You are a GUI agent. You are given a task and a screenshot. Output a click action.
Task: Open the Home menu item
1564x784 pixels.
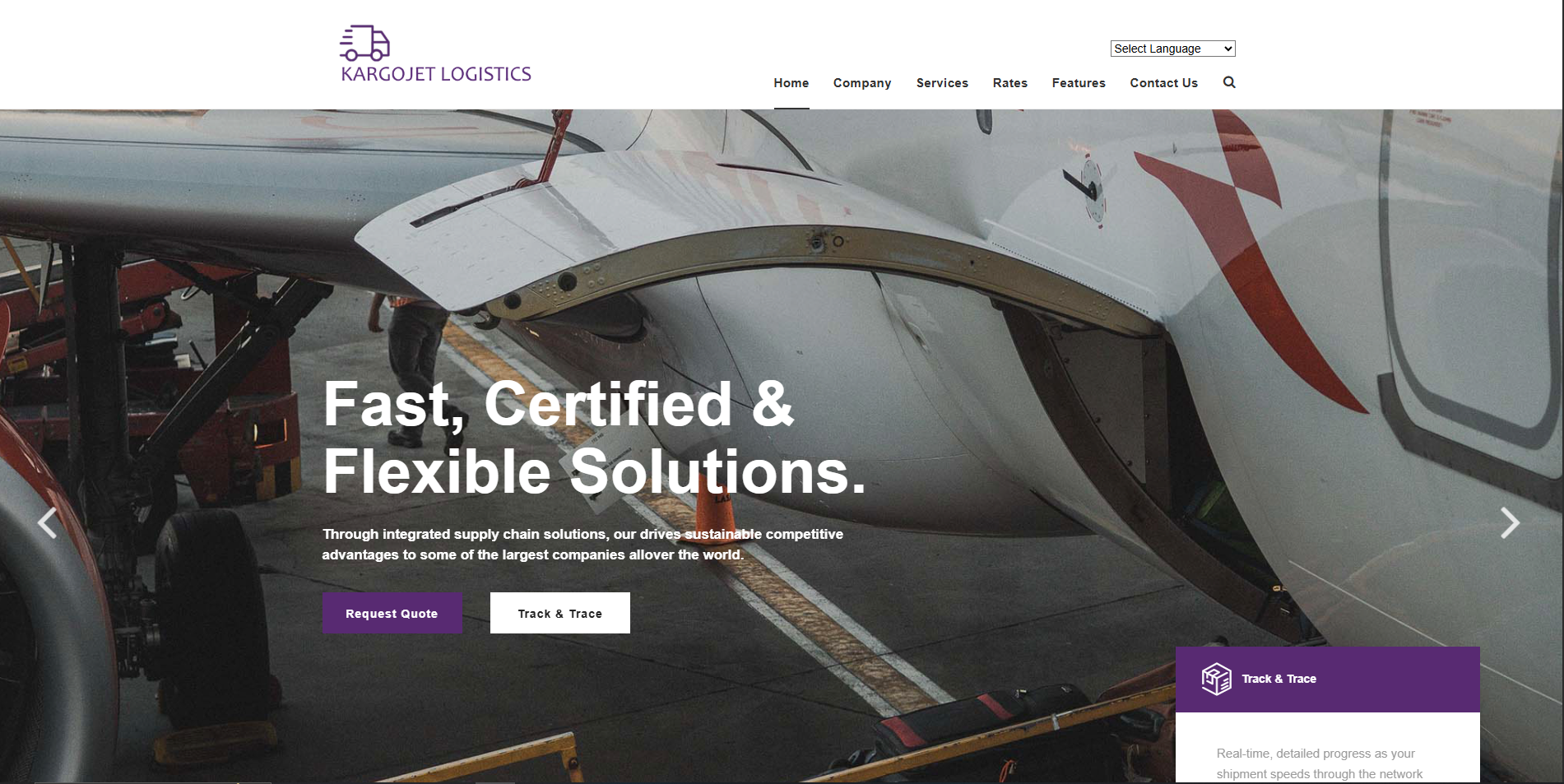(x=791, y=83)
